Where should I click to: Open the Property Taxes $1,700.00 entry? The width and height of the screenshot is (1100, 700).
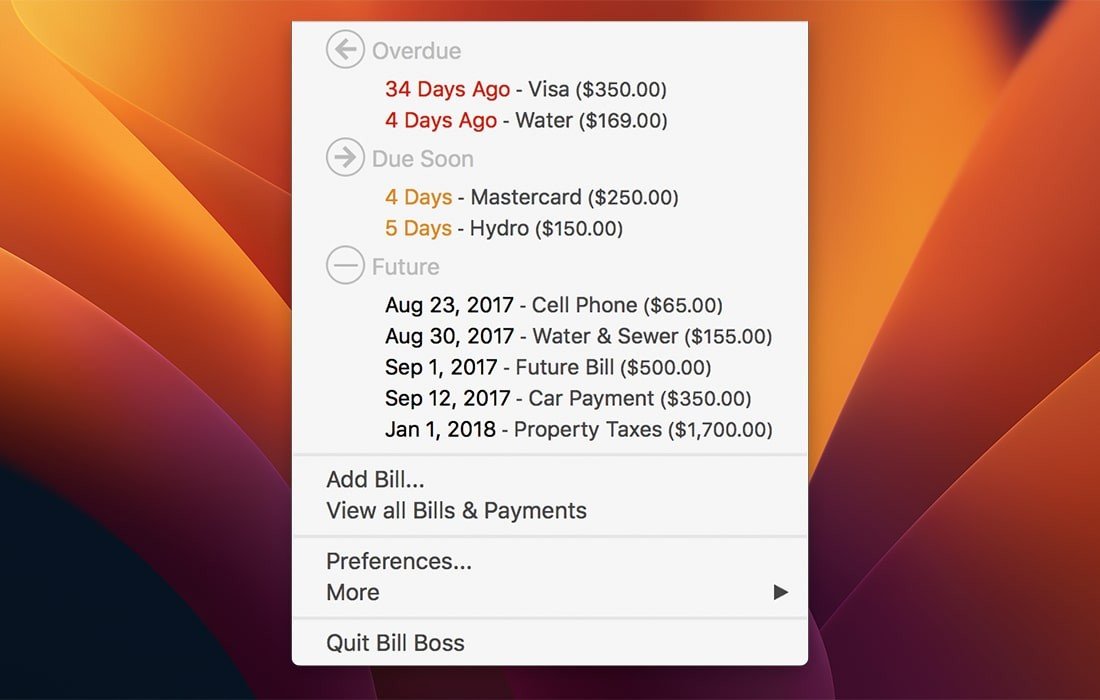578,429
